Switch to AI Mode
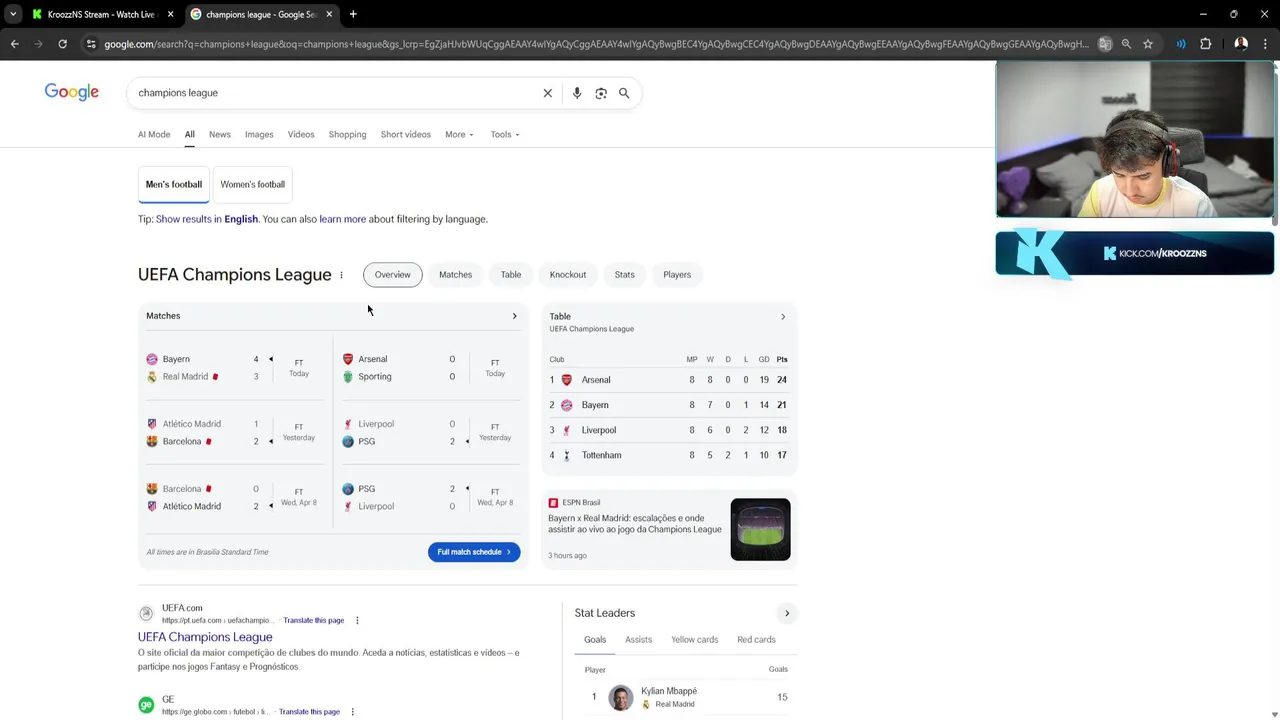Viewport: 1280px width, 720px height. [x=154, y=134]
